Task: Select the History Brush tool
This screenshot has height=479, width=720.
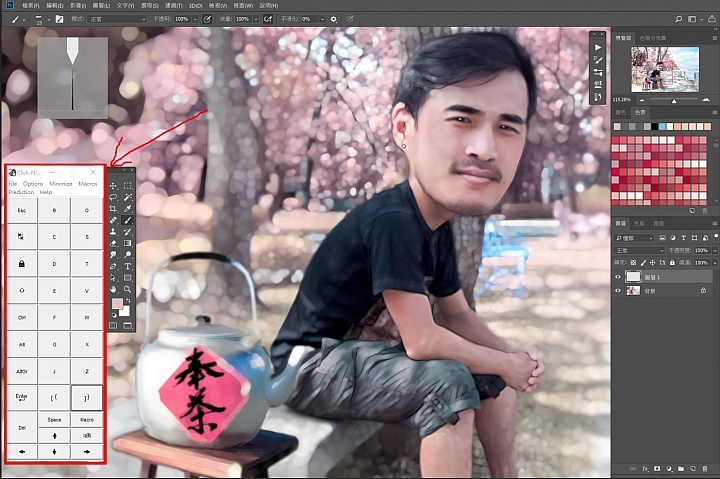Action: pos(128,231)
